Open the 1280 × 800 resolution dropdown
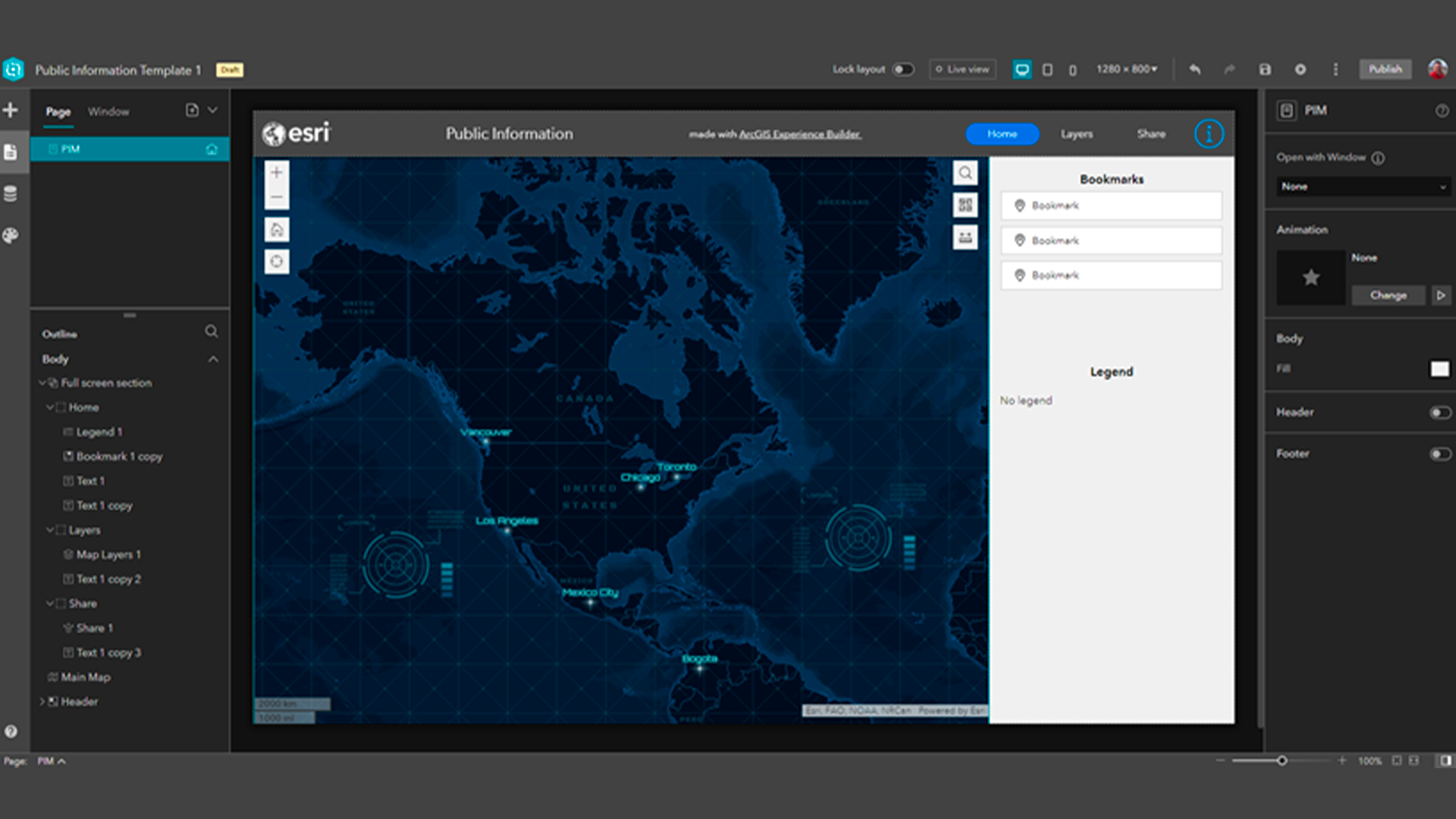The width and height of the screenshot is (1456, 819). coord(1127,70)
